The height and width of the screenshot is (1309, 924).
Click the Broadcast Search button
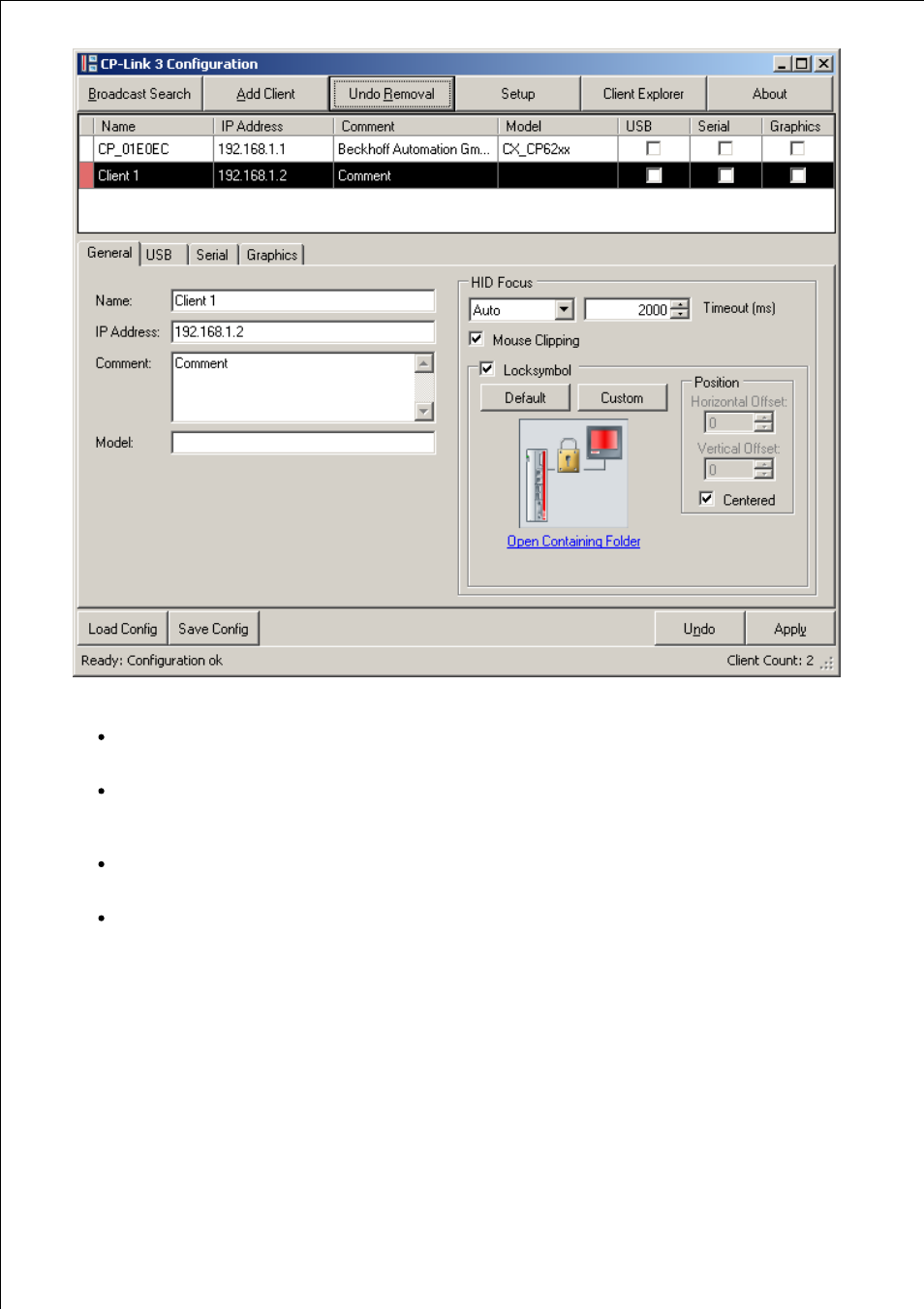click(139, 94)
